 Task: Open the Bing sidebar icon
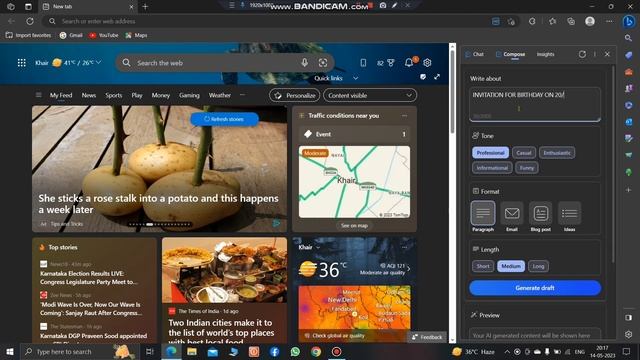629,21
